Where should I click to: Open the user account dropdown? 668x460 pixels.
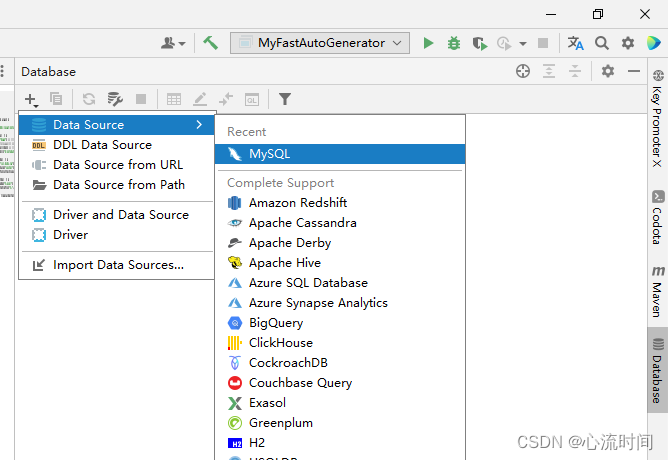coord(173,43)
